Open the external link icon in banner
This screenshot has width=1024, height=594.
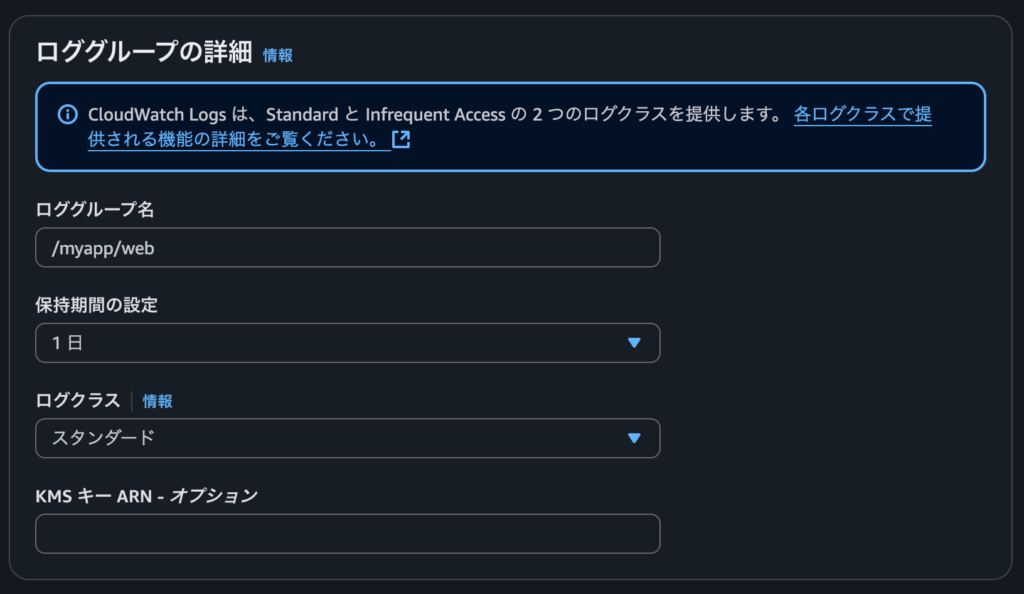point(401,139)
